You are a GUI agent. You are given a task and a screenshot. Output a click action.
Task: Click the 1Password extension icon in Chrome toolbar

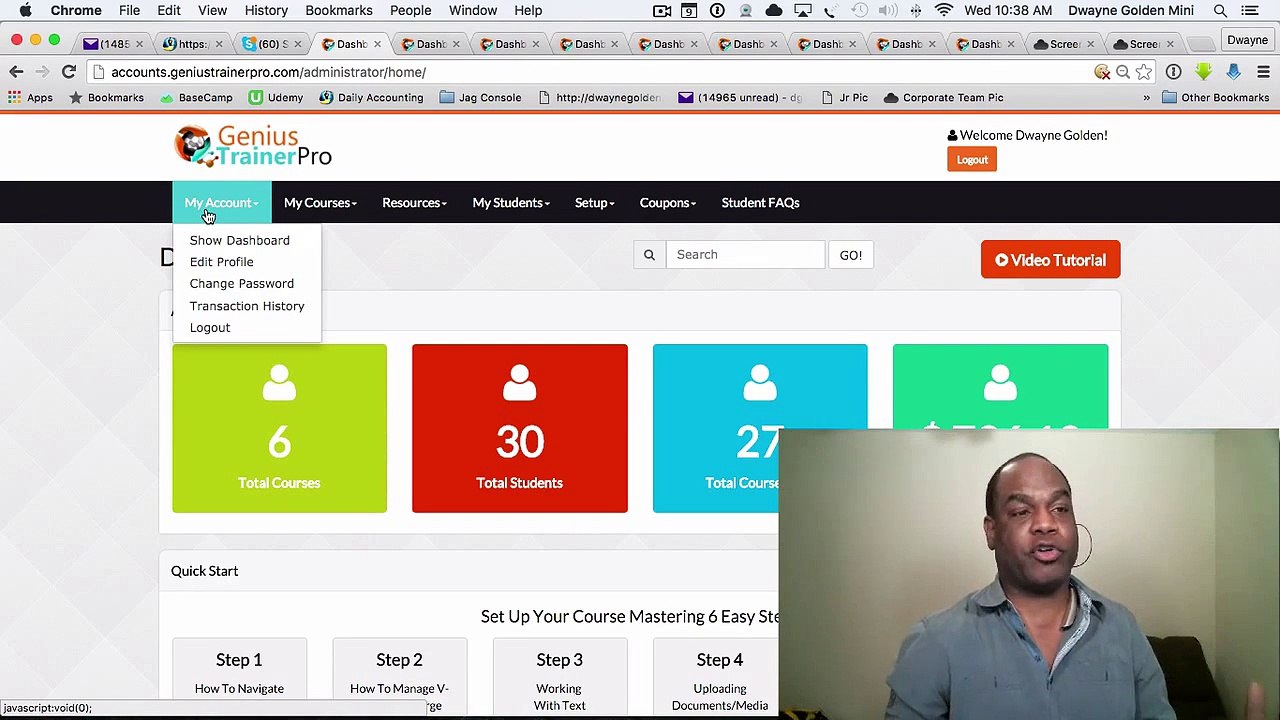click(x=1174, y=72)
